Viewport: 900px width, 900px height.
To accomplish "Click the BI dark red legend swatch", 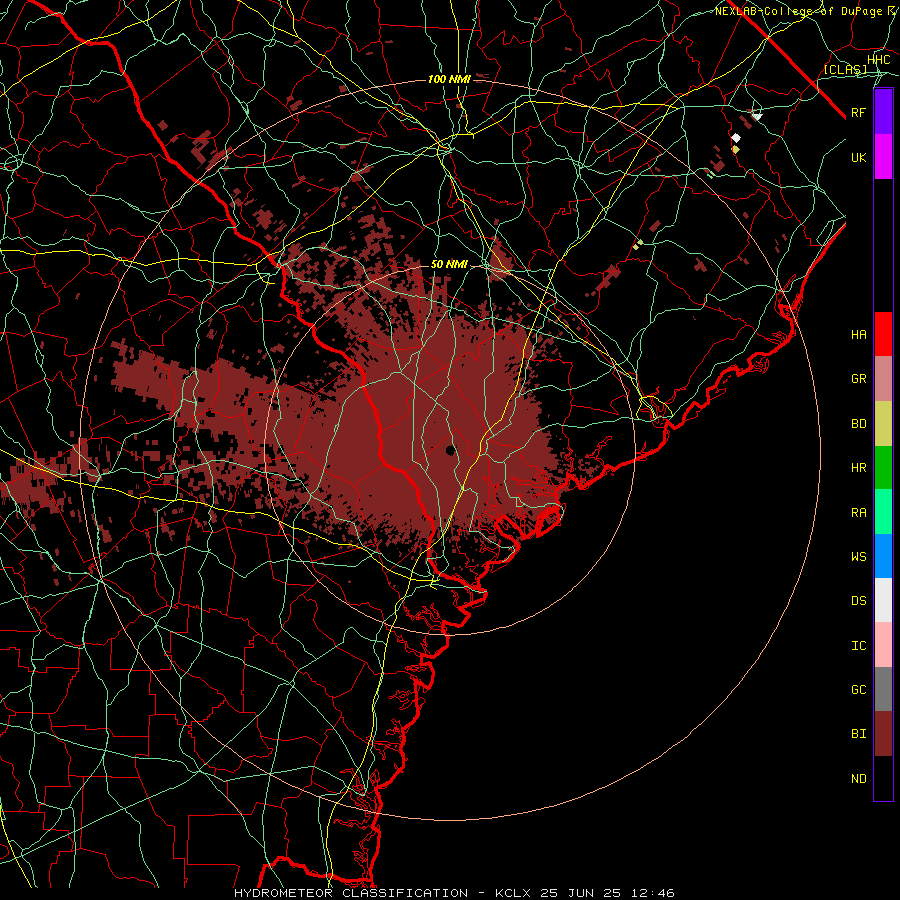I will pos(883,734).
